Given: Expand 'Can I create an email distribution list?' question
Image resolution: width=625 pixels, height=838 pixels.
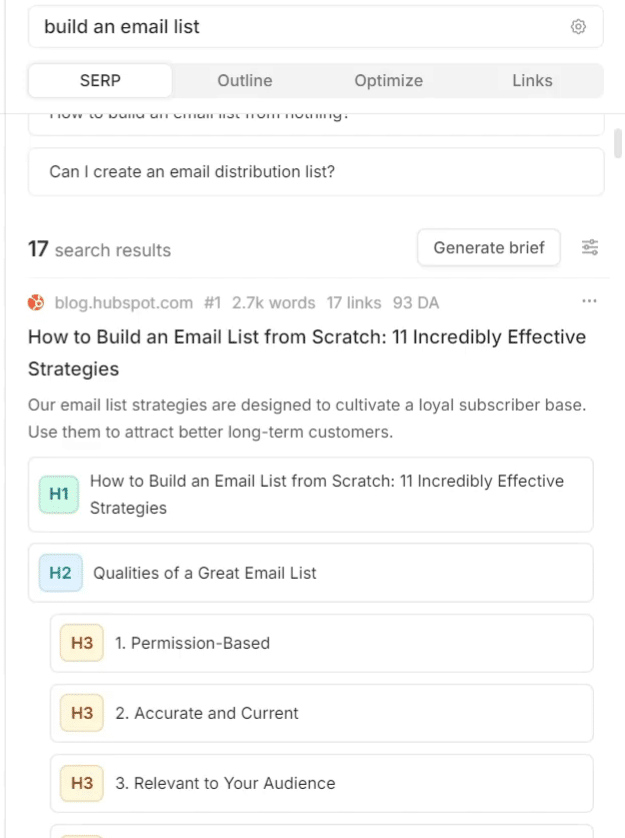Looking at the screenshot, I should [x=316, y=172].
